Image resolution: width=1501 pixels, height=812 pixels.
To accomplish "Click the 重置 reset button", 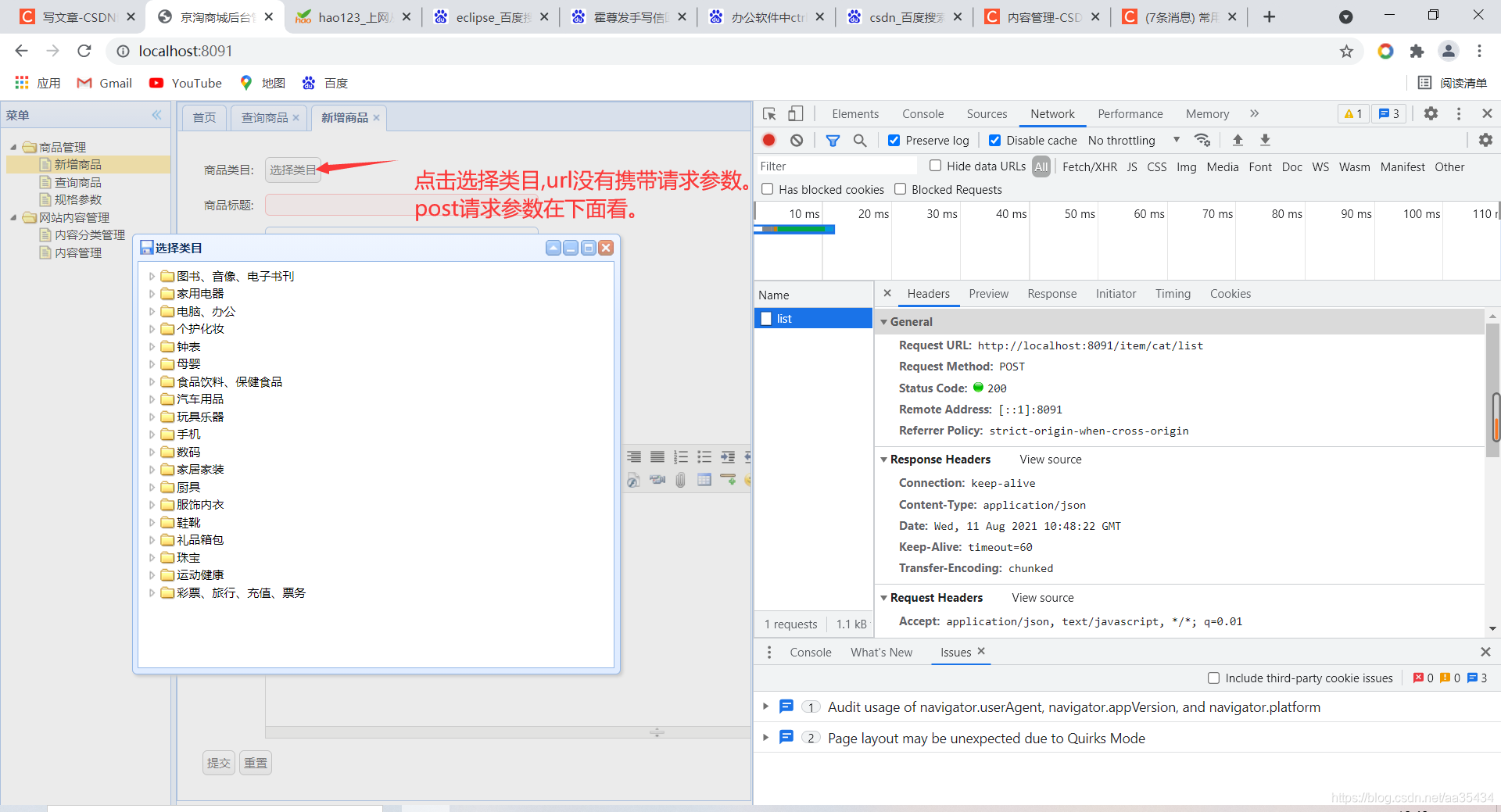I will pyautogui.click(x=256, y=763).
